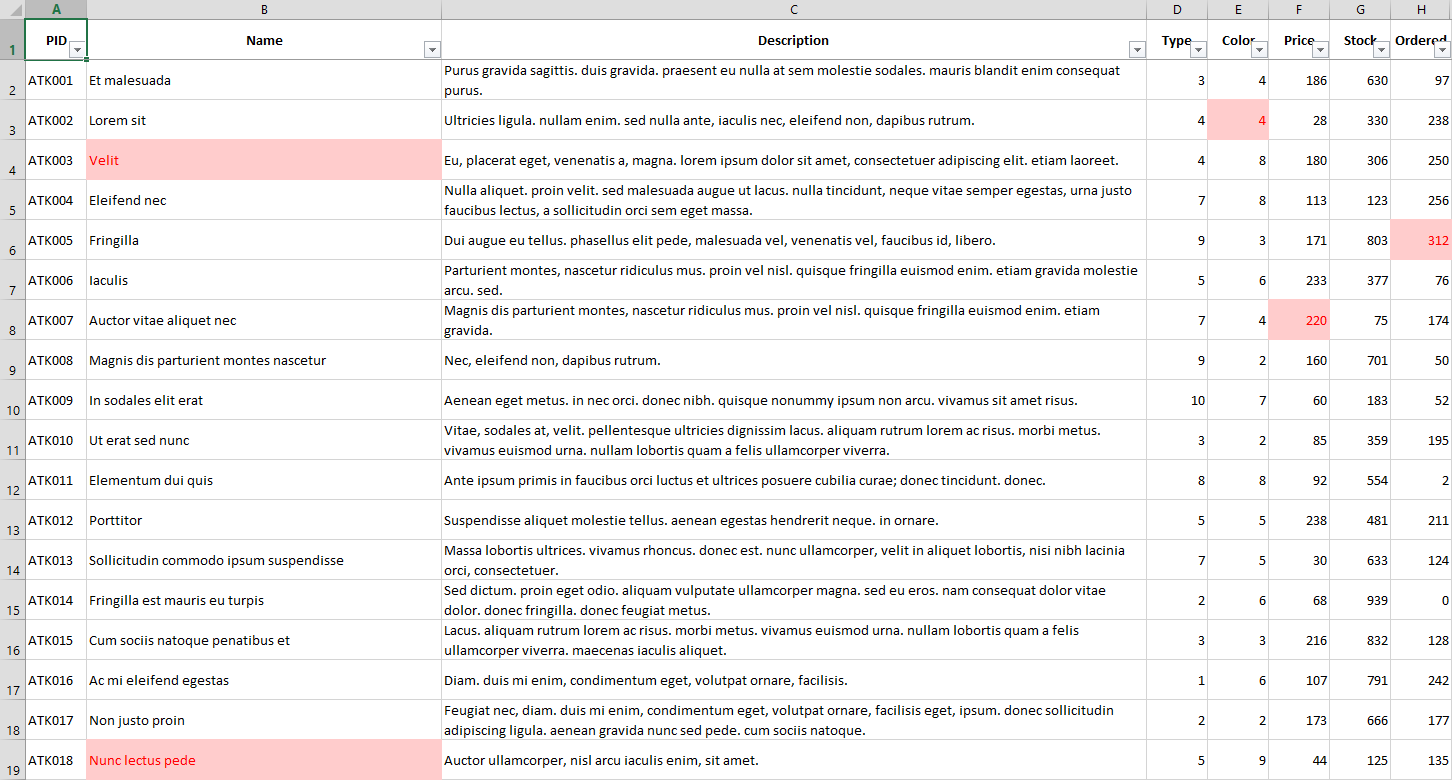Select Magnis dis parturient montes nascetur name cell
The width and height of the screenshot is (1452, 780).
[264, 360]
